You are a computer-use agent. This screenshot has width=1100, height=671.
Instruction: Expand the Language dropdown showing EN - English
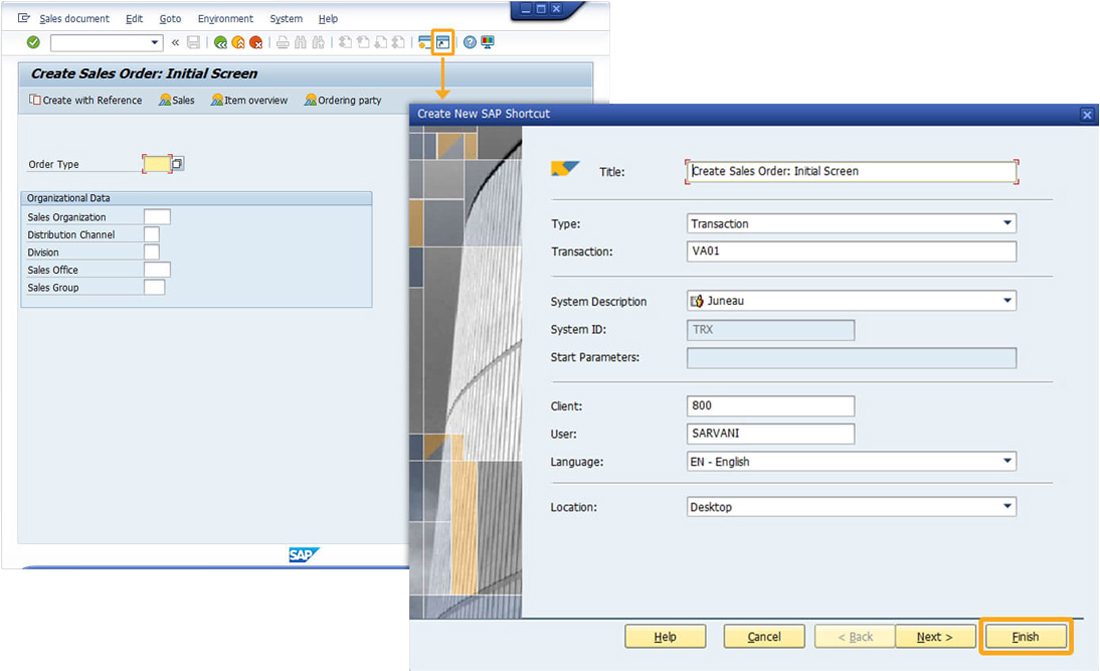click(1007, 462)
